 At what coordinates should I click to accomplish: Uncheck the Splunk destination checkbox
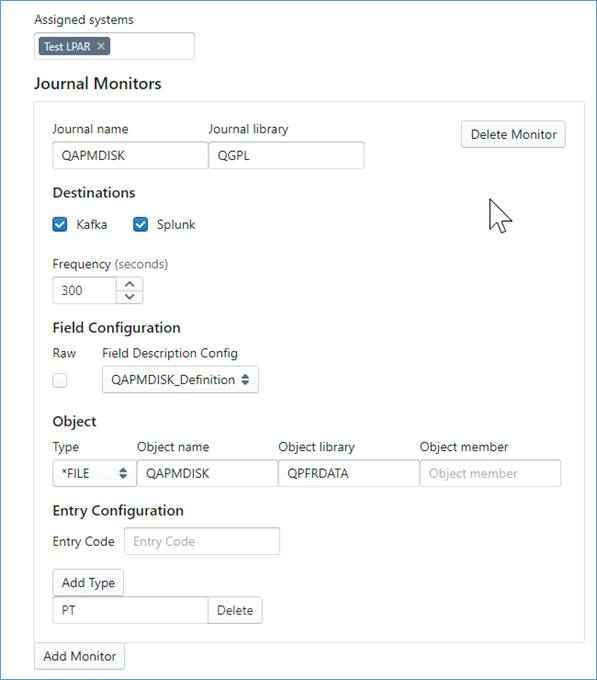(140, 225)
